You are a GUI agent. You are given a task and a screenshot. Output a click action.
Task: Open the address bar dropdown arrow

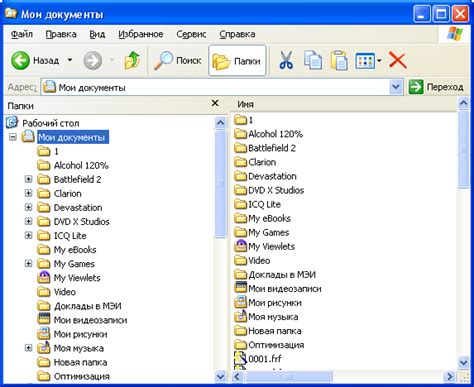[396, 87]
